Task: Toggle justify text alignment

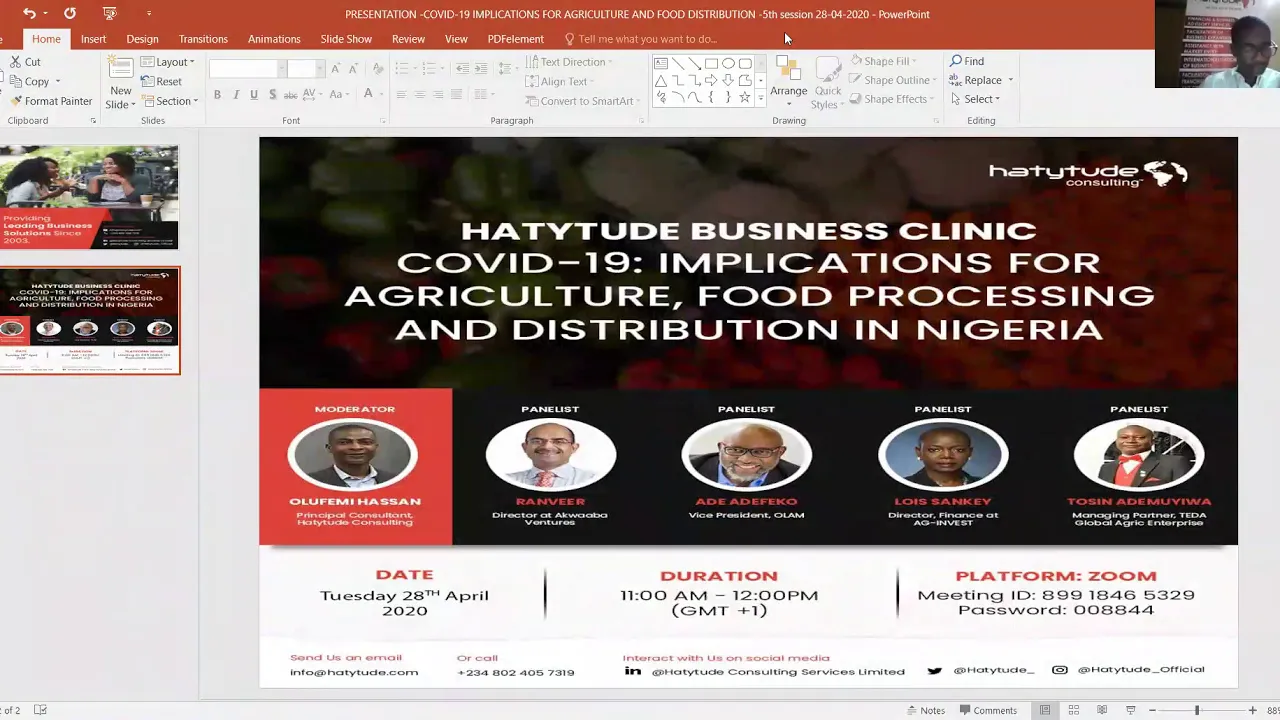Action: point(456,94)
